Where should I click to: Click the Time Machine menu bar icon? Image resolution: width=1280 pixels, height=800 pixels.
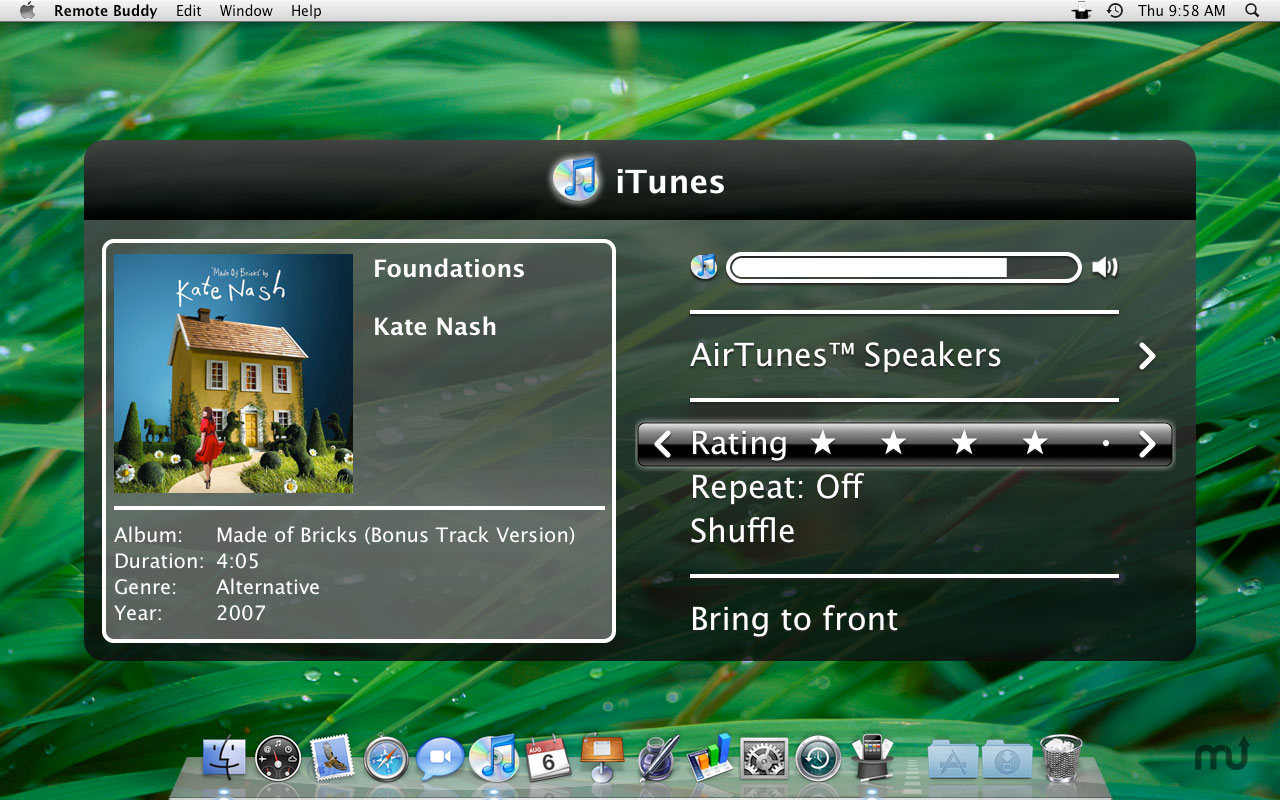click(x=1115, y=11)
